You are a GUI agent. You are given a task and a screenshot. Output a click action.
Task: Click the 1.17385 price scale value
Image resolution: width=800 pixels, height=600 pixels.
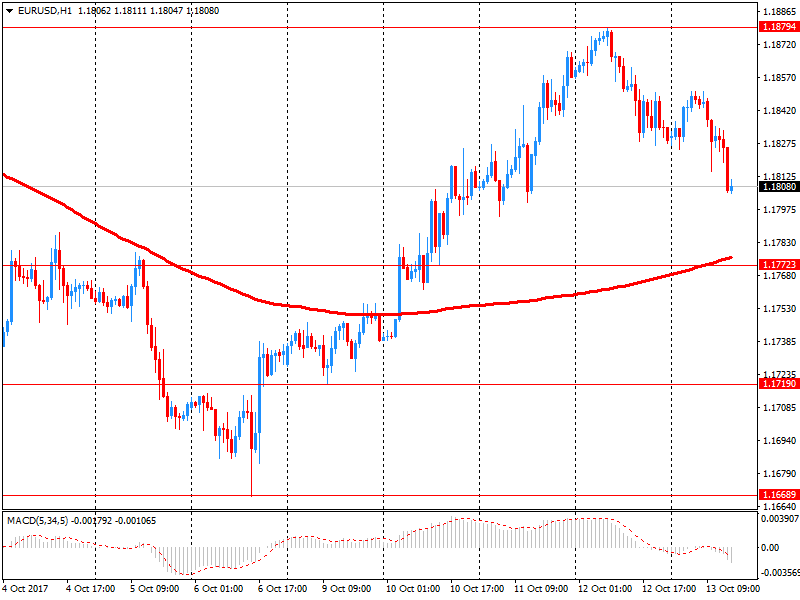[x=780, y=342]
